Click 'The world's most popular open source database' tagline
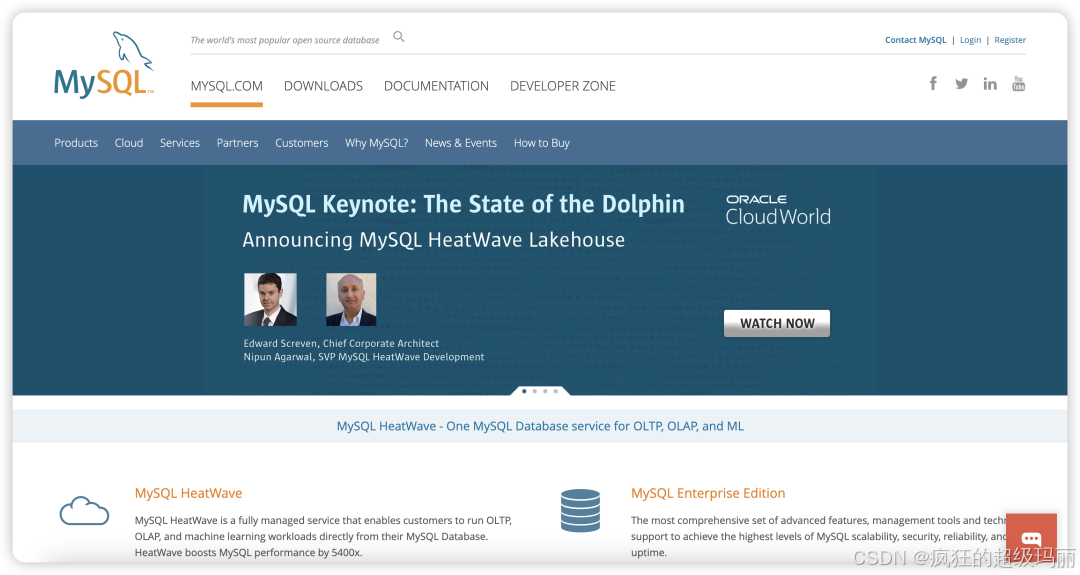Screen dimensions: 1080x575 coord(284,40)
